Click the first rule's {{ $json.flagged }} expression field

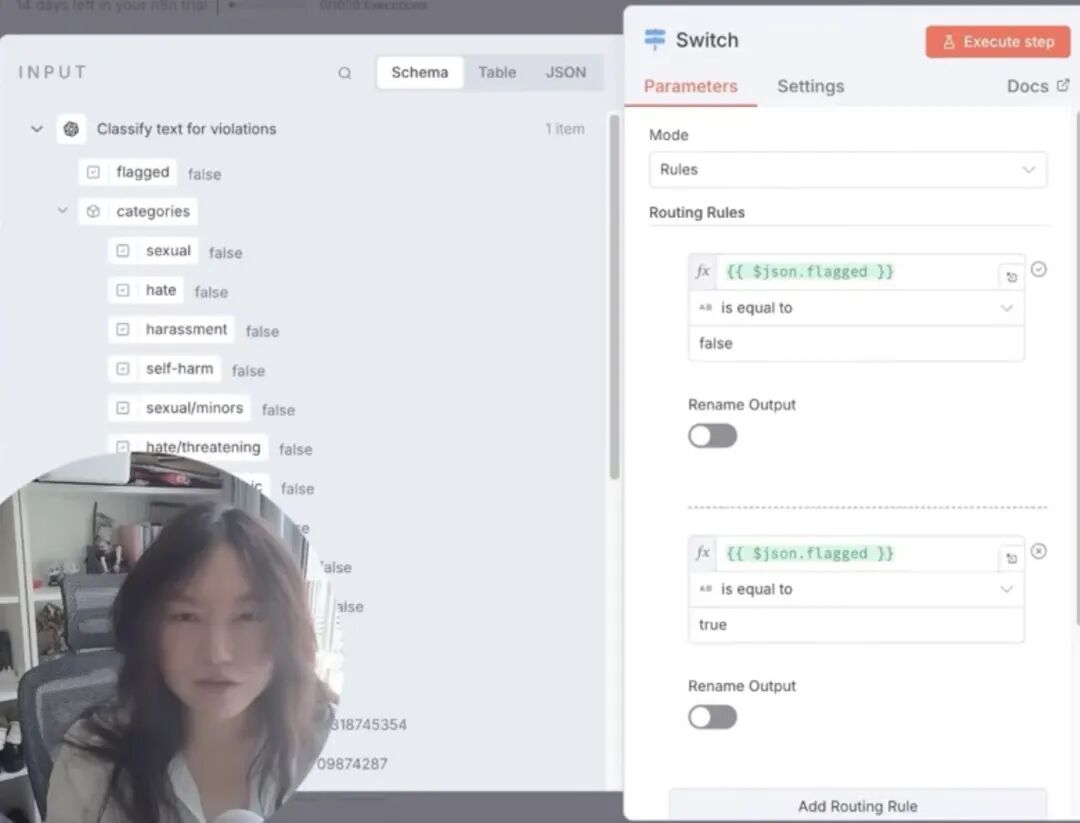point(858,271)
